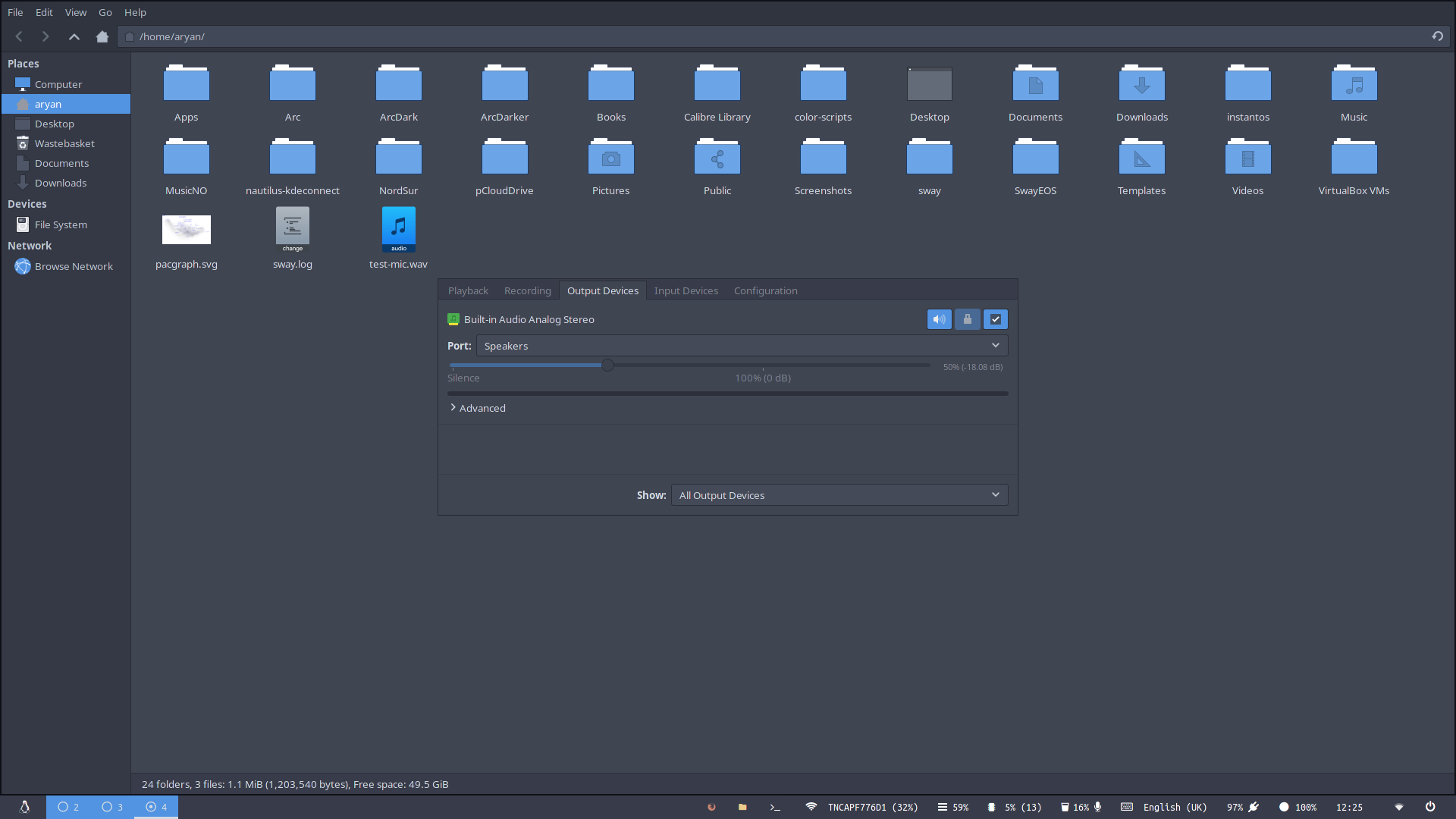
Task: Click the 100% (0 dB) slider mark
Action: coord(763,378)
